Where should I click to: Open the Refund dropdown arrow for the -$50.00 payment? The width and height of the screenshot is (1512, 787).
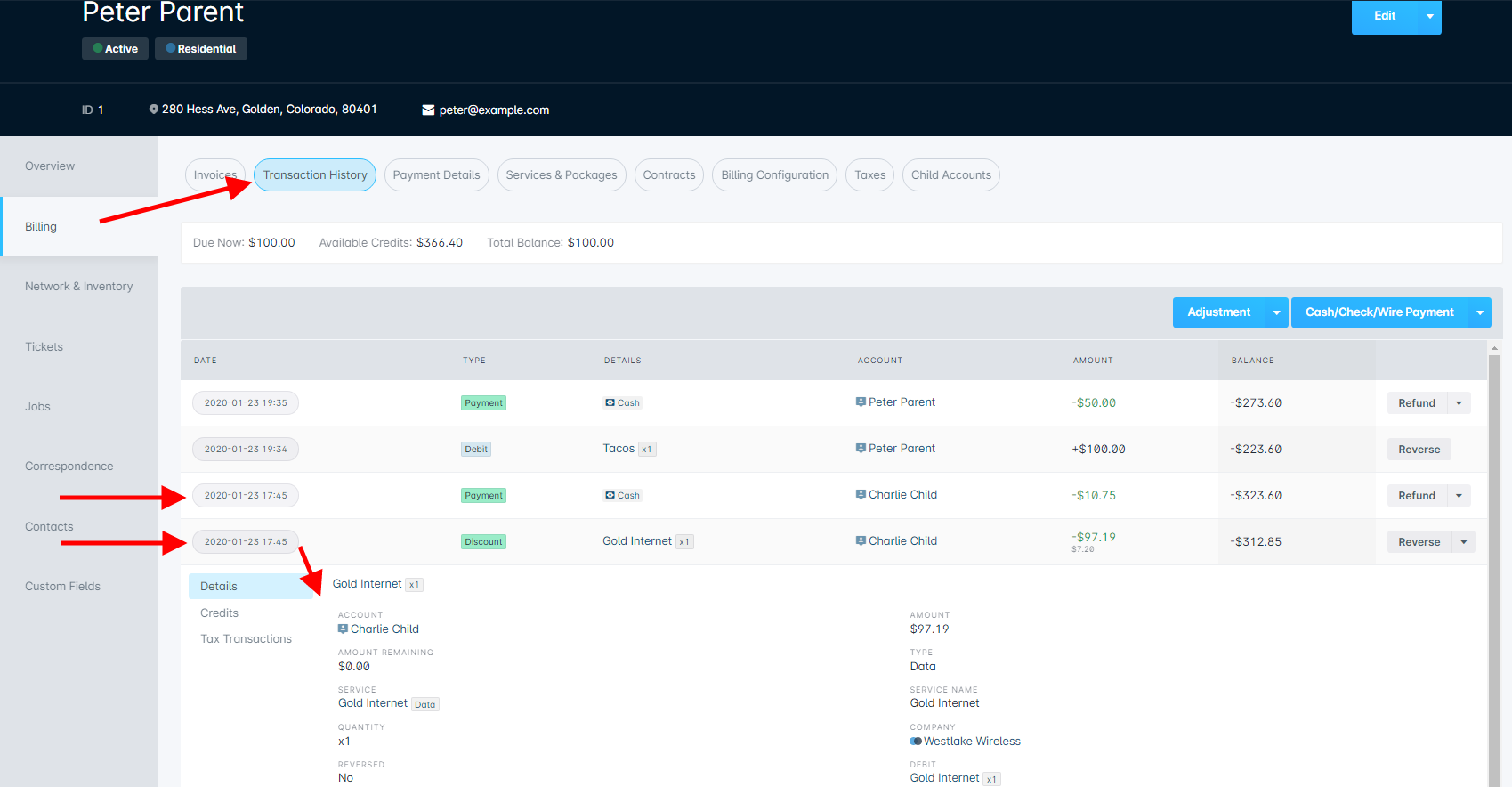1459,403
